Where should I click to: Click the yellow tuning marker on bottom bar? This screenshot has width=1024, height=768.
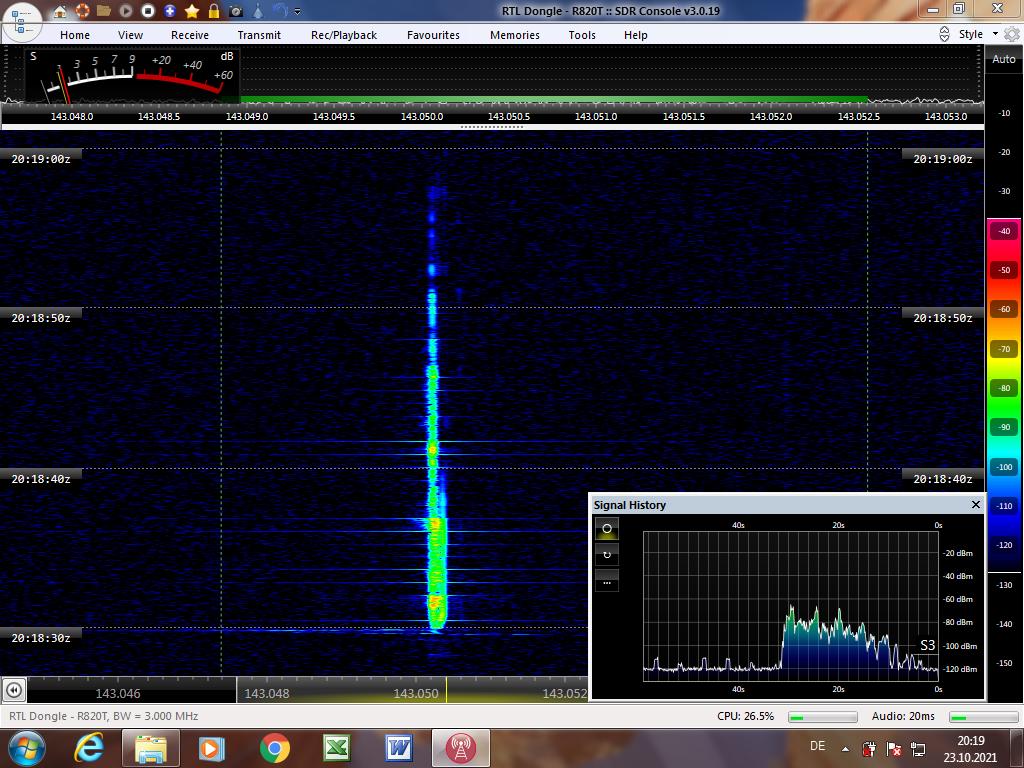[x=446, y=690]
